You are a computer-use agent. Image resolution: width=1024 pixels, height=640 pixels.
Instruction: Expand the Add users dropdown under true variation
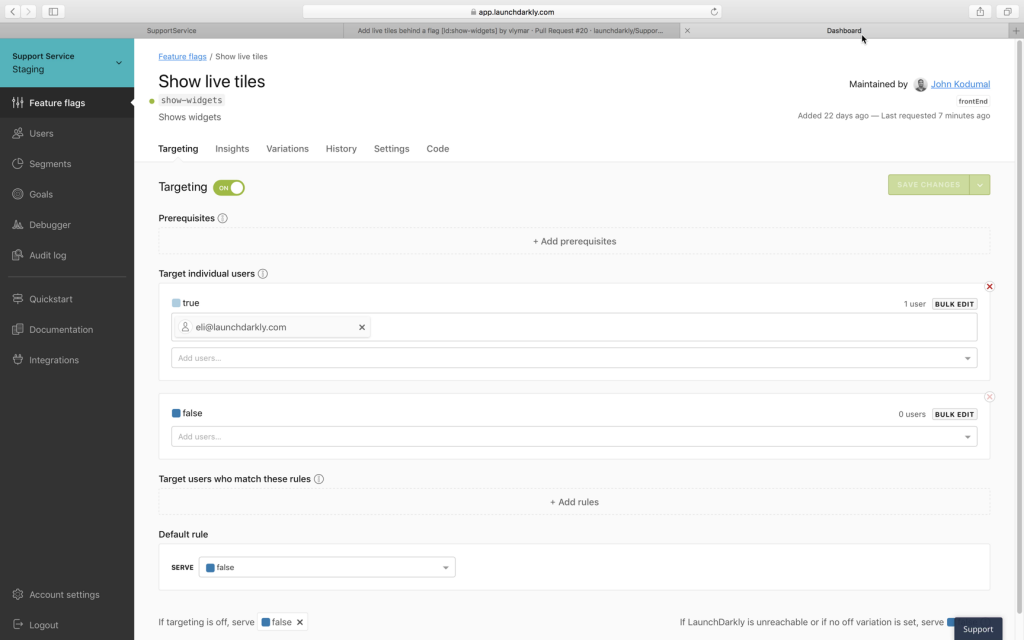[x=966, y=357]
